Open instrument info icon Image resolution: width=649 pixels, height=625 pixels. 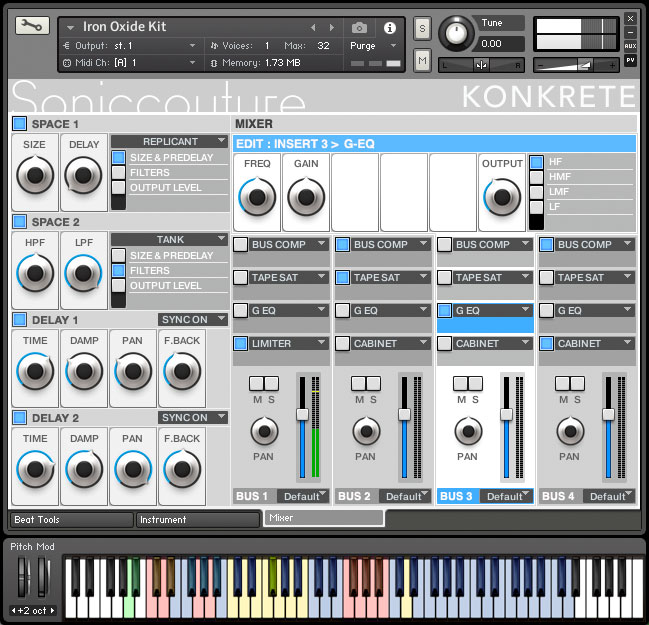pos(389,28)
